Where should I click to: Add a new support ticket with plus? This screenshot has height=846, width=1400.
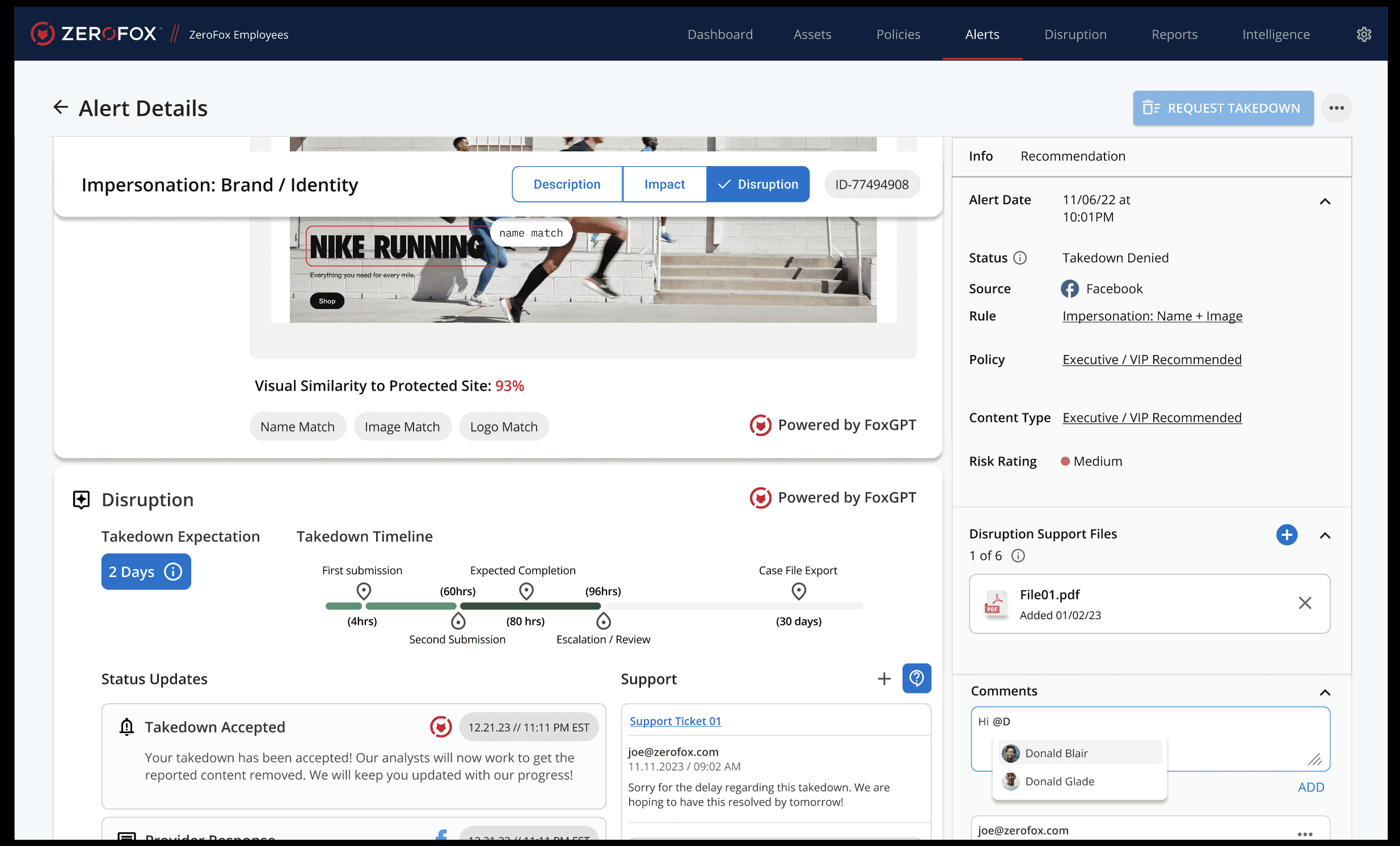[x=884, y=679]
